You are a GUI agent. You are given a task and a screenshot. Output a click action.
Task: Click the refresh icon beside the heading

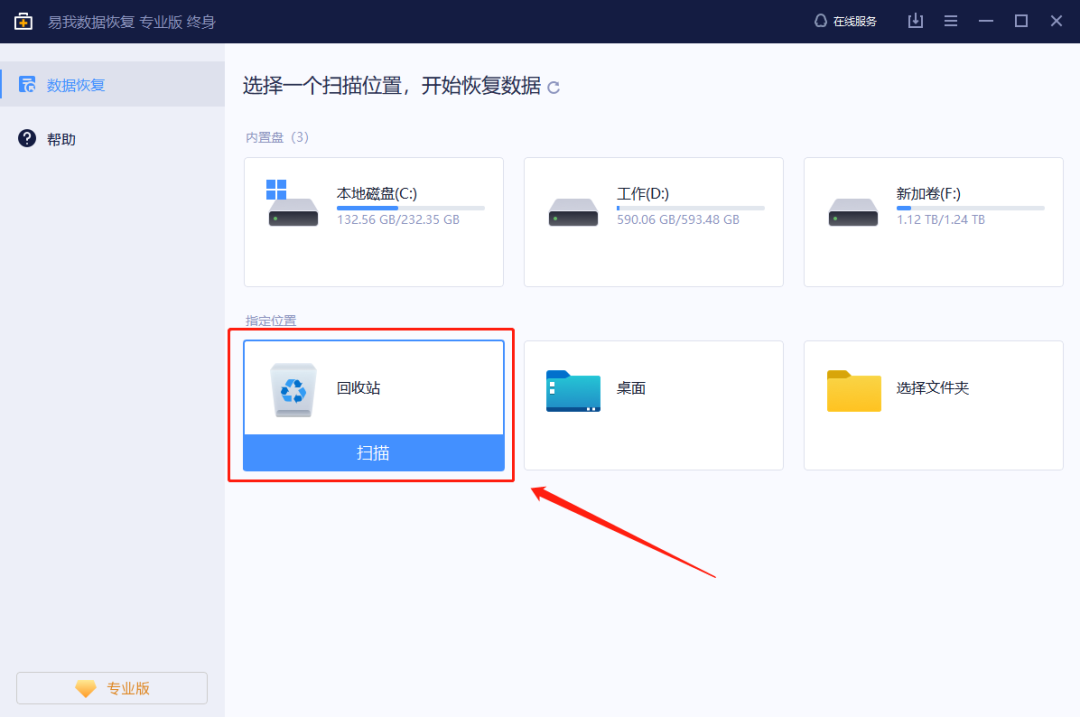coord(553,87)
